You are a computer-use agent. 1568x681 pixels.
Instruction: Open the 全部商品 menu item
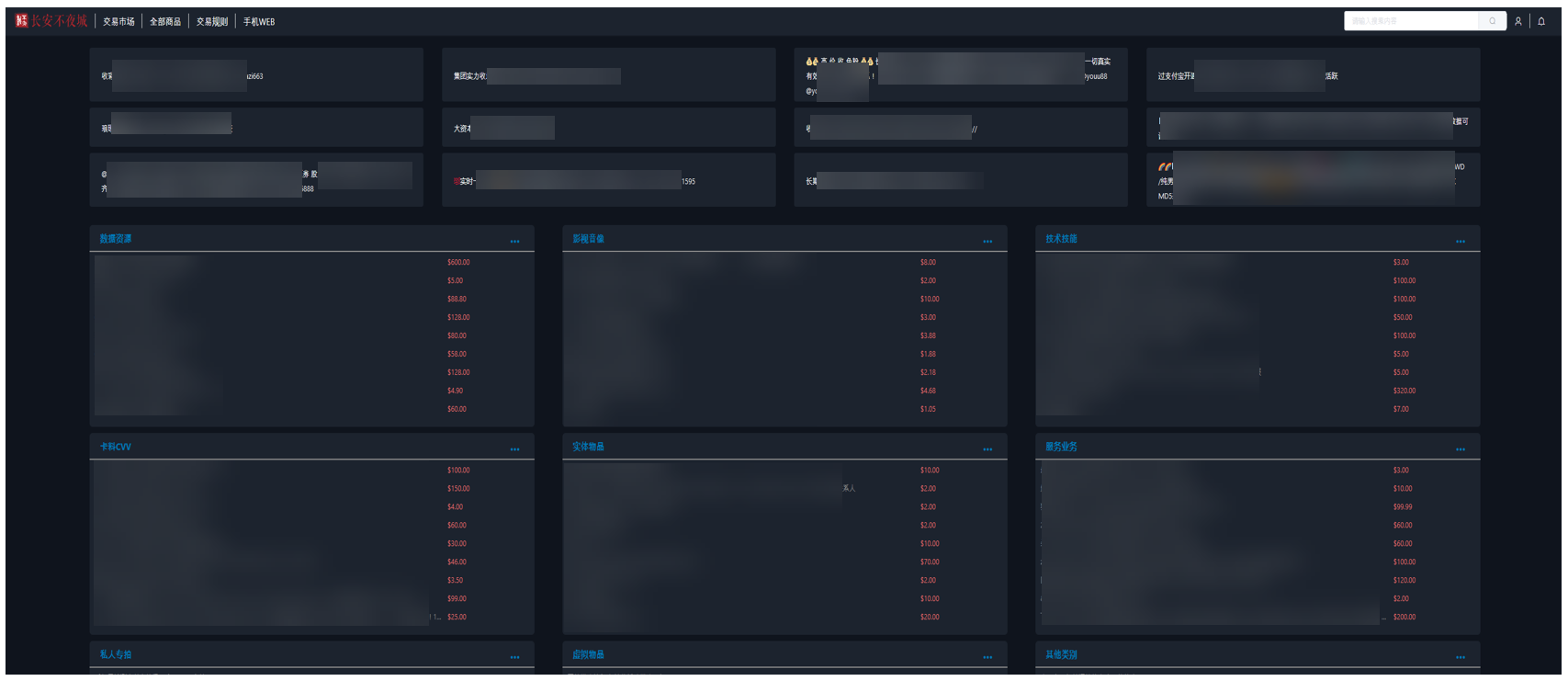click(x=165, y=21)
